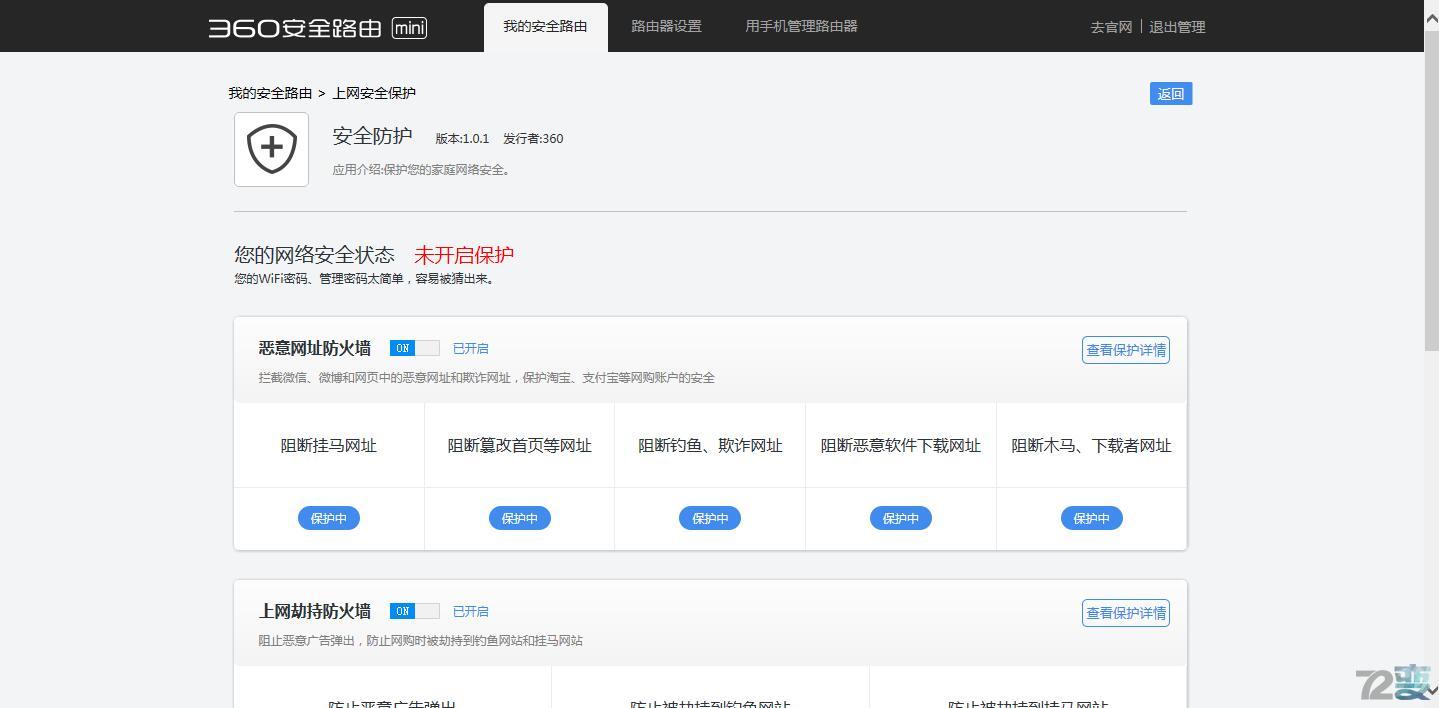Open 查看保护详情 for 上网劫持防火墙
This screenshot has width=1439, height=708.
[x=1125, y=613]
